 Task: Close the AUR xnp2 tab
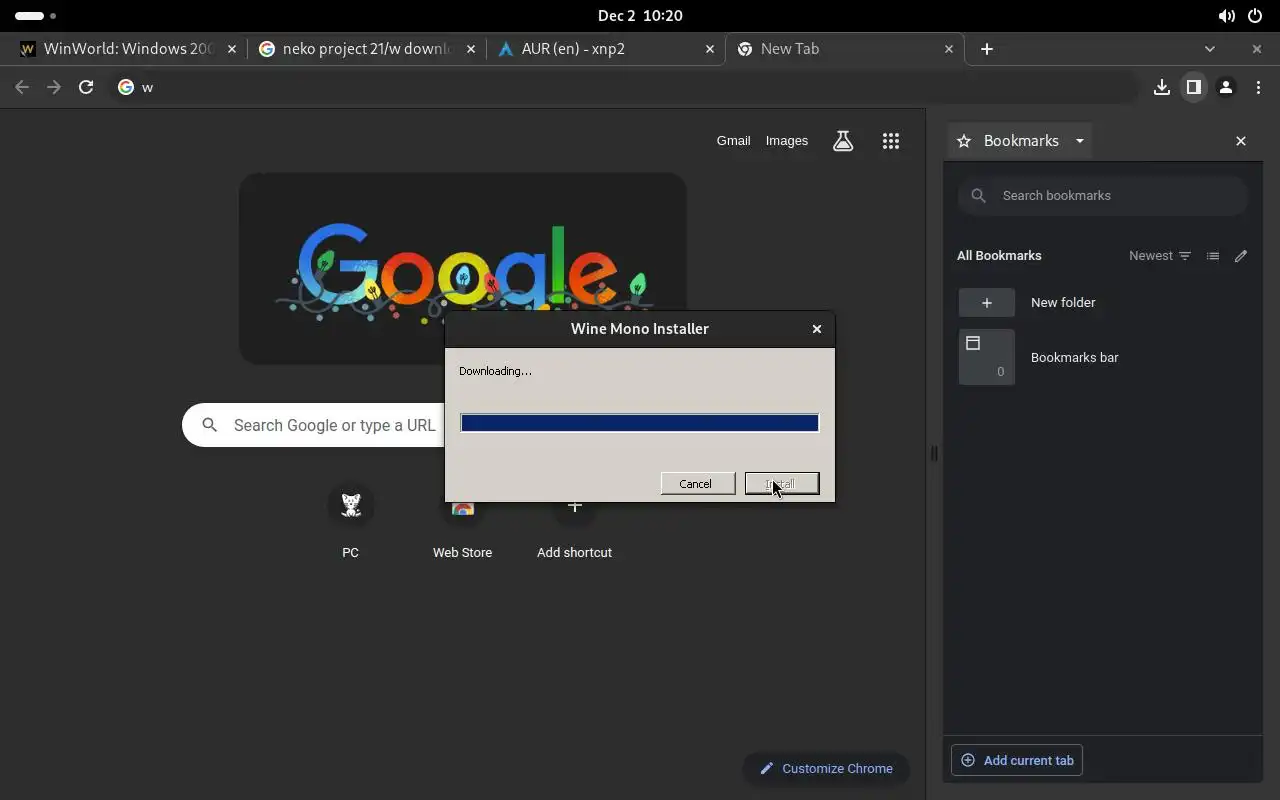coord(710,49)
